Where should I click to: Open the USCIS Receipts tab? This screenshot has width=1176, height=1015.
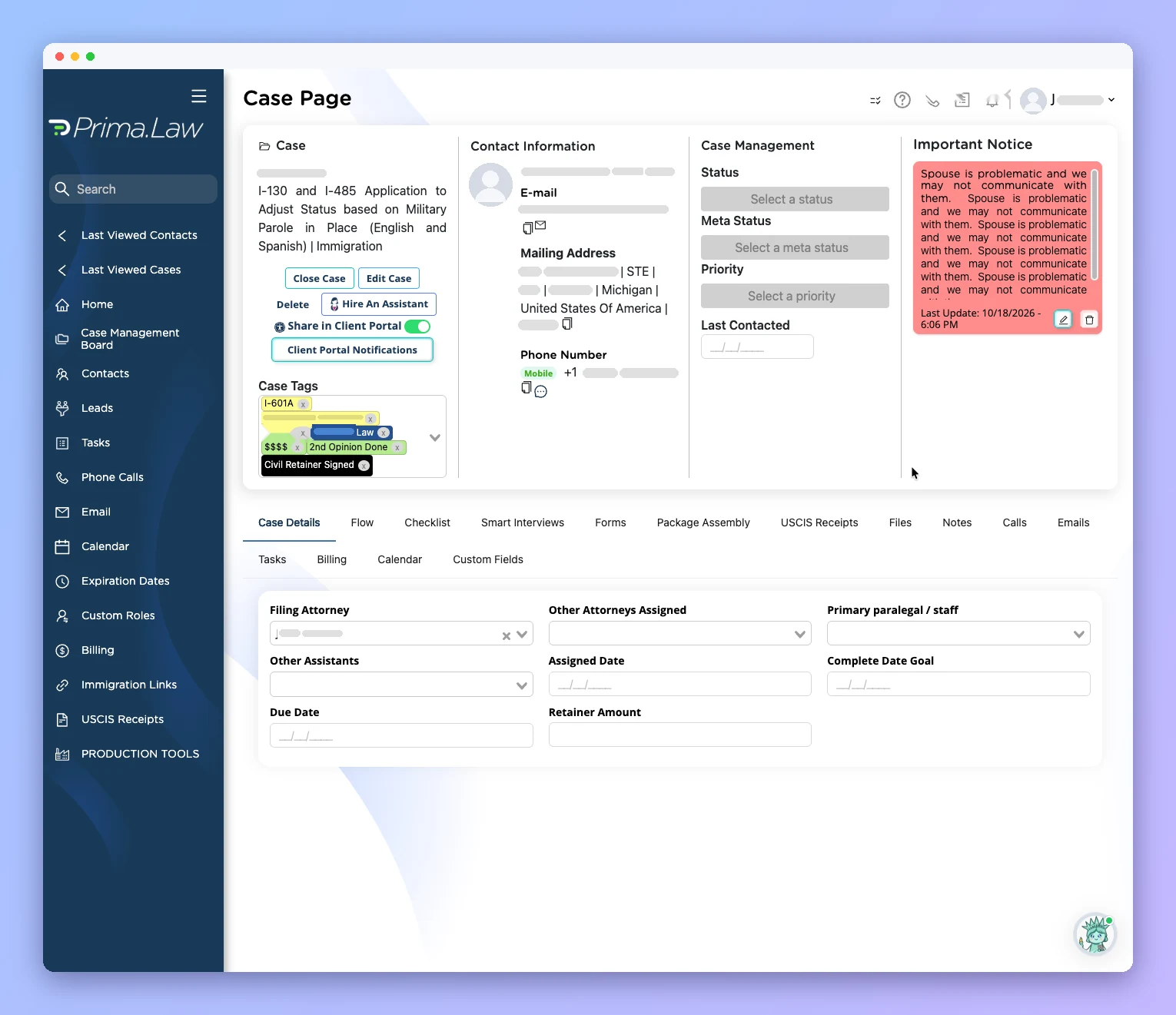coord(819,522)
